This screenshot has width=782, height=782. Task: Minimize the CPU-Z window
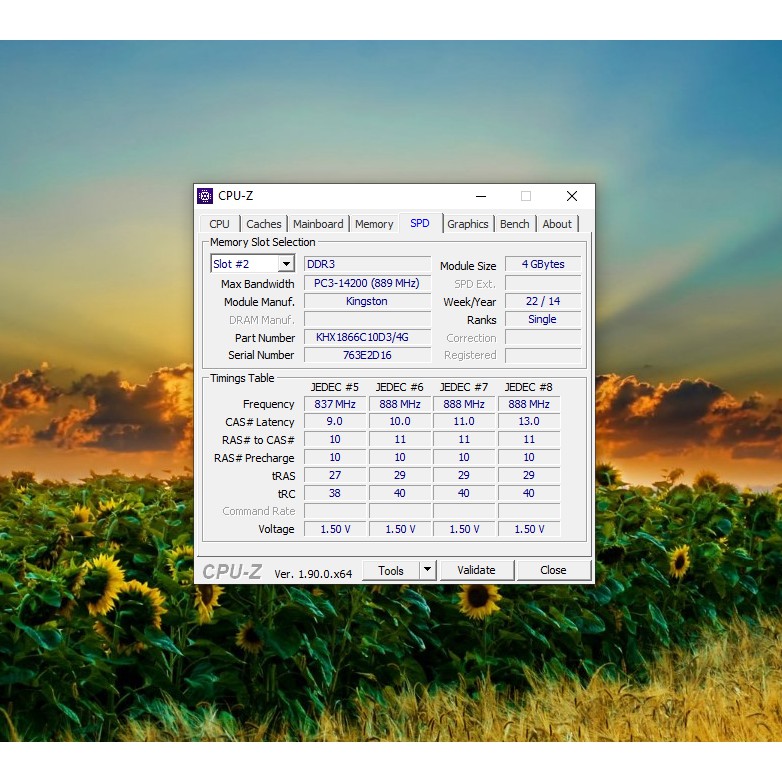[481, 196]
